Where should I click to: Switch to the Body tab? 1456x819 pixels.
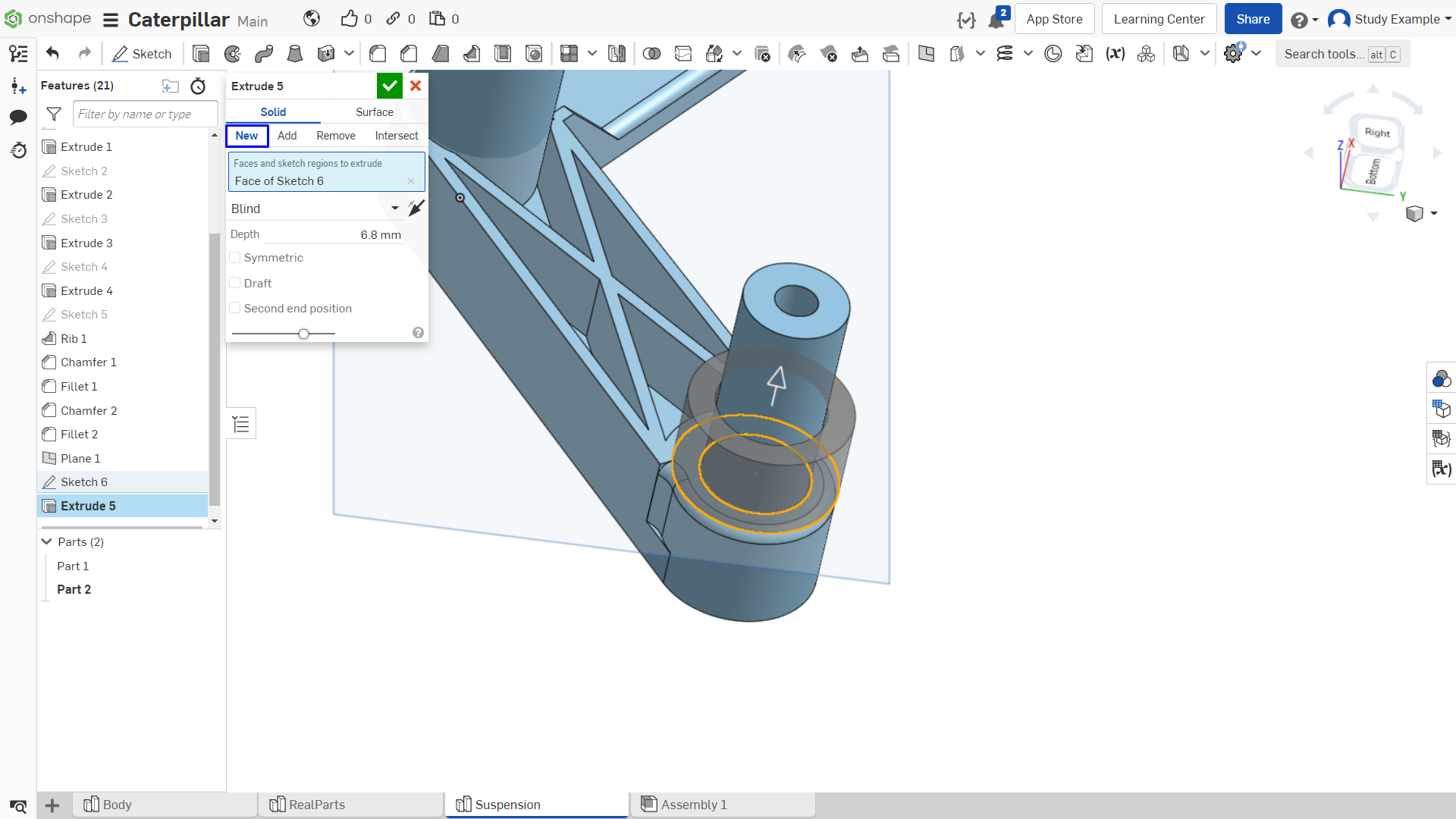click(x=165, y=805)
